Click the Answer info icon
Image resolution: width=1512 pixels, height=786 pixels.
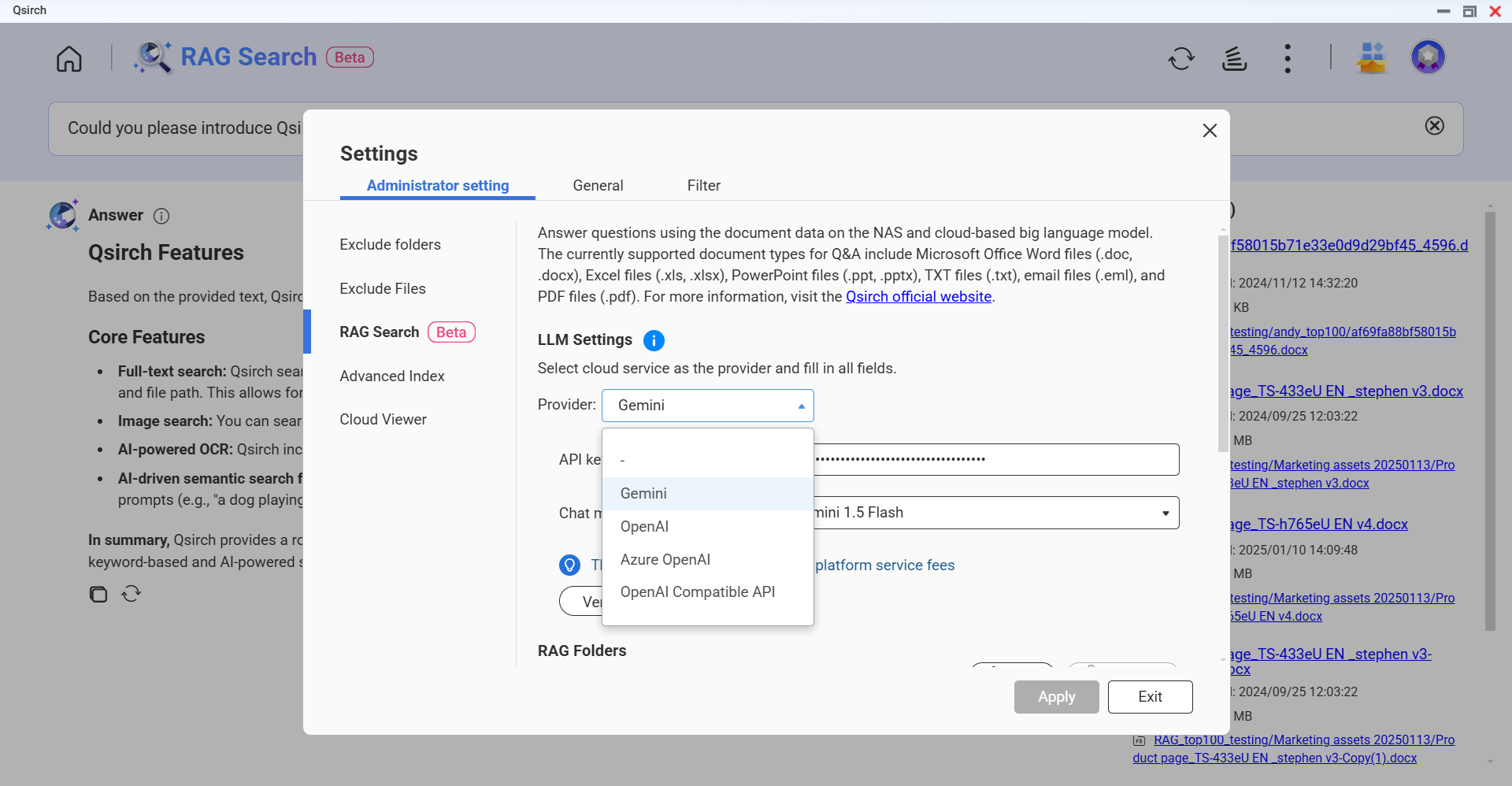161,216
